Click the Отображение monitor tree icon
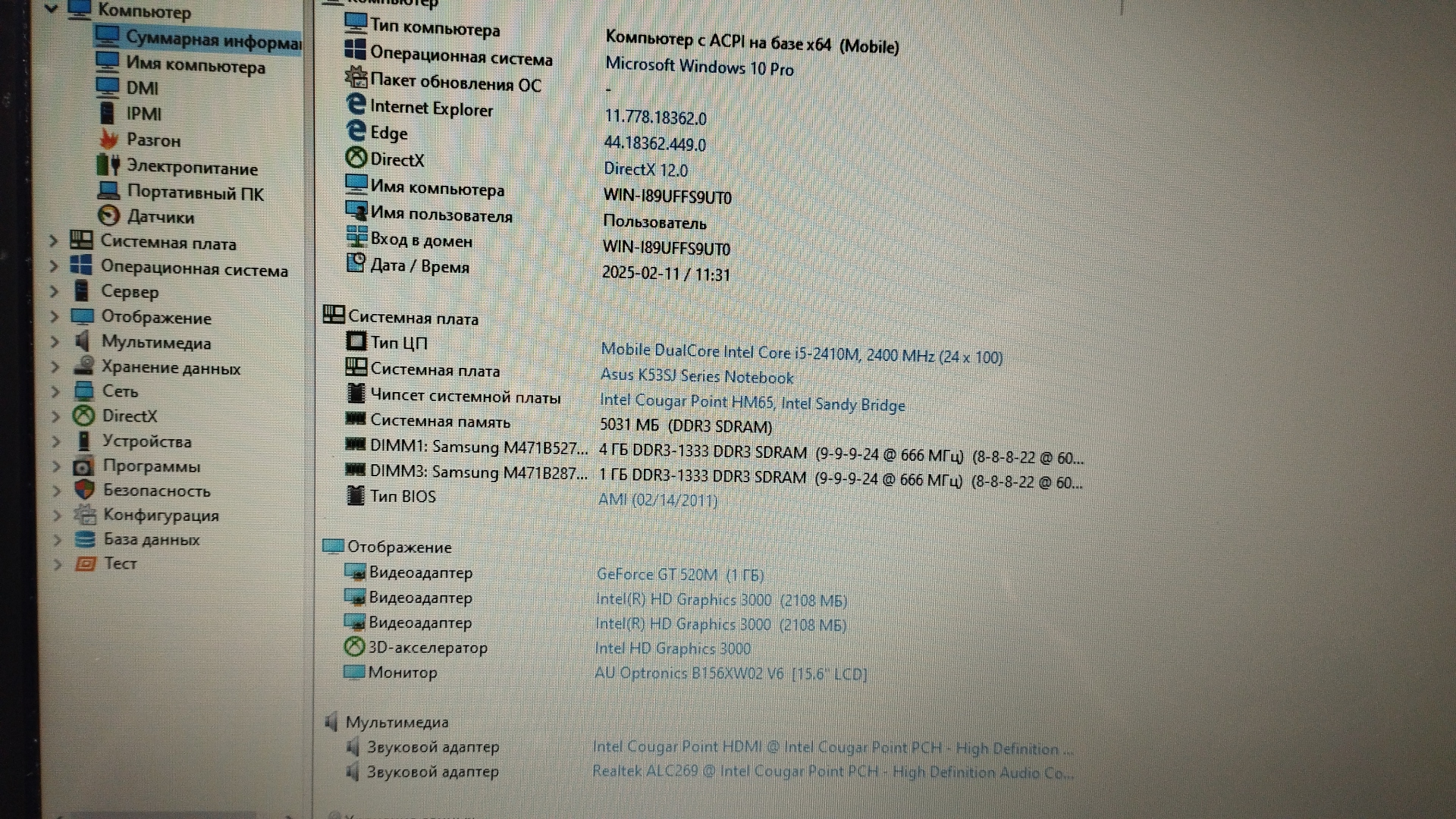This screenshot has height=819, width=1456. coord(82,315)
